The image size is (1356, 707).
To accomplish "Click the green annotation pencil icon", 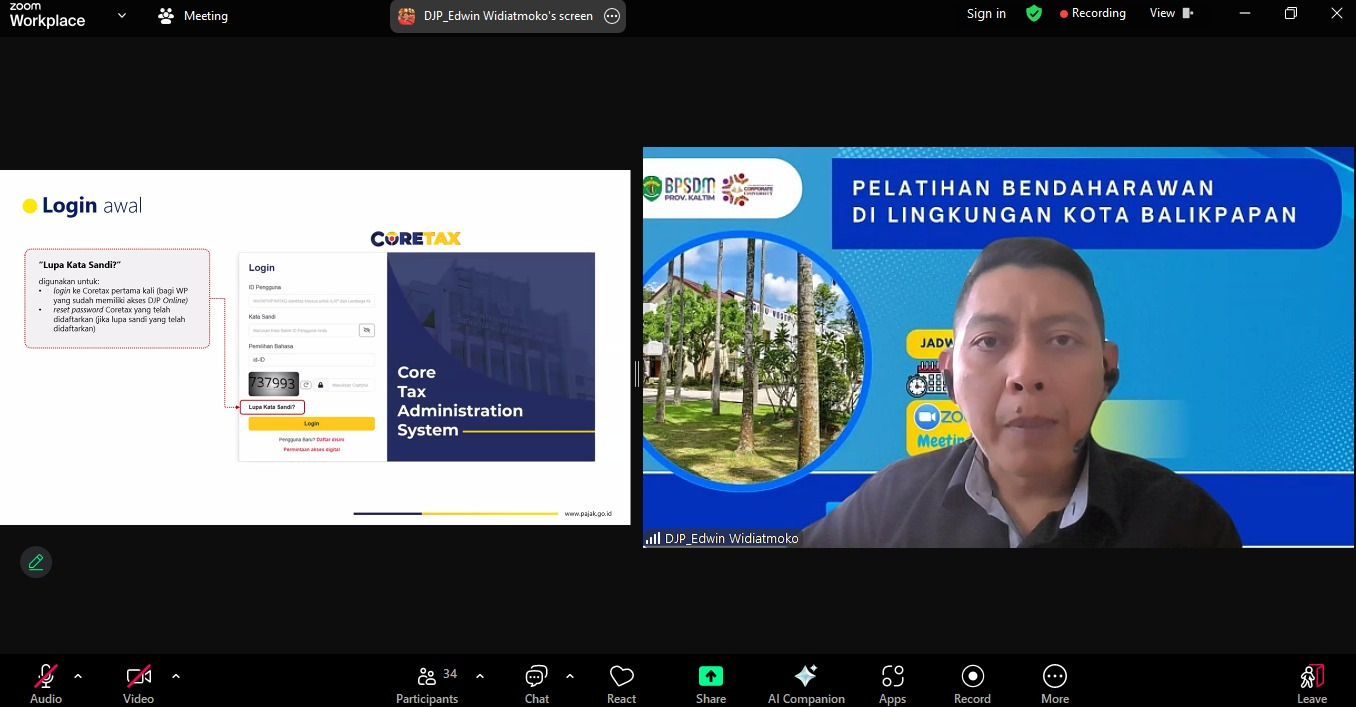I will 36,562.
